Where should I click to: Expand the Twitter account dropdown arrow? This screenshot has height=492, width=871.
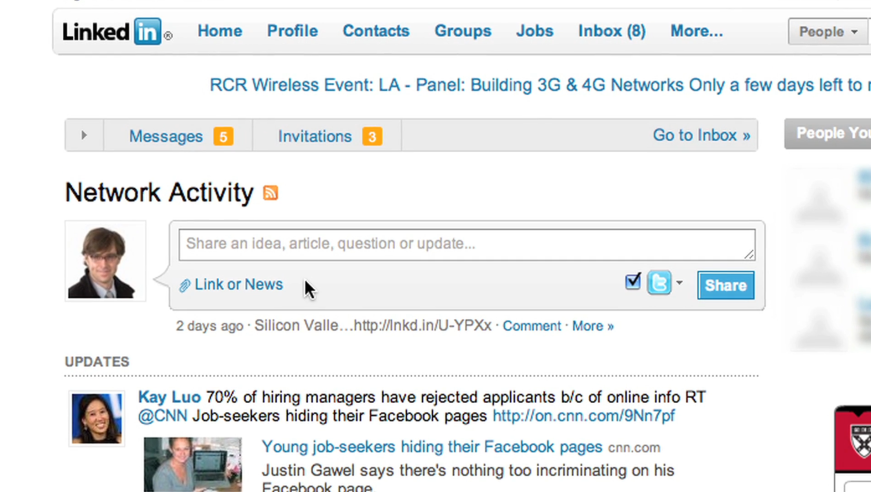680,283
